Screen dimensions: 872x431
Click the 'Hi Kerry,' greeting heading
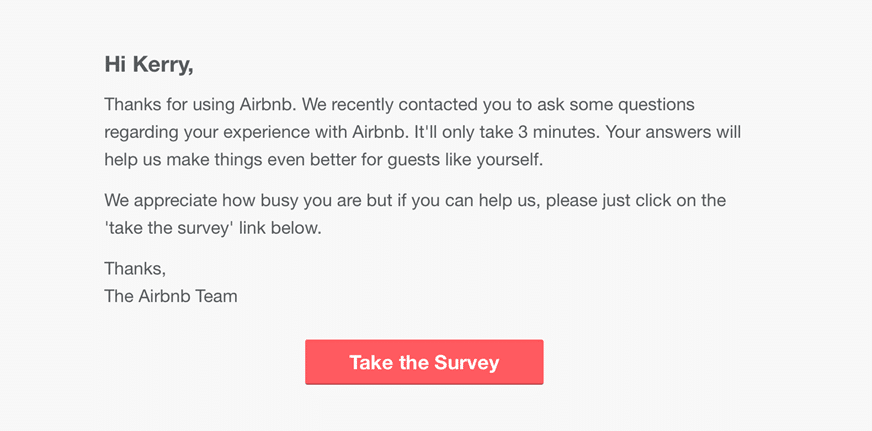pos(148,65)
